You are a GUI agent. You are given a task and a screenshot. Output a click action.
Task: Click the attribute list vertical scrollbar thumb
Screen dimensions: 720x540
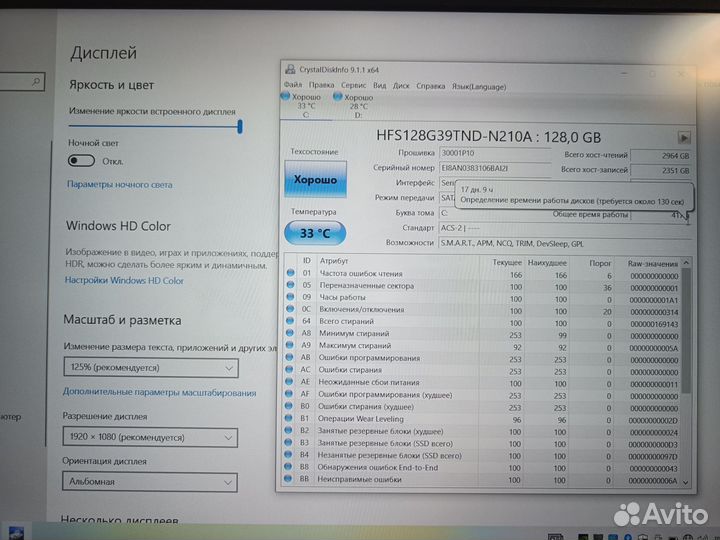click(x=686, y=331)
